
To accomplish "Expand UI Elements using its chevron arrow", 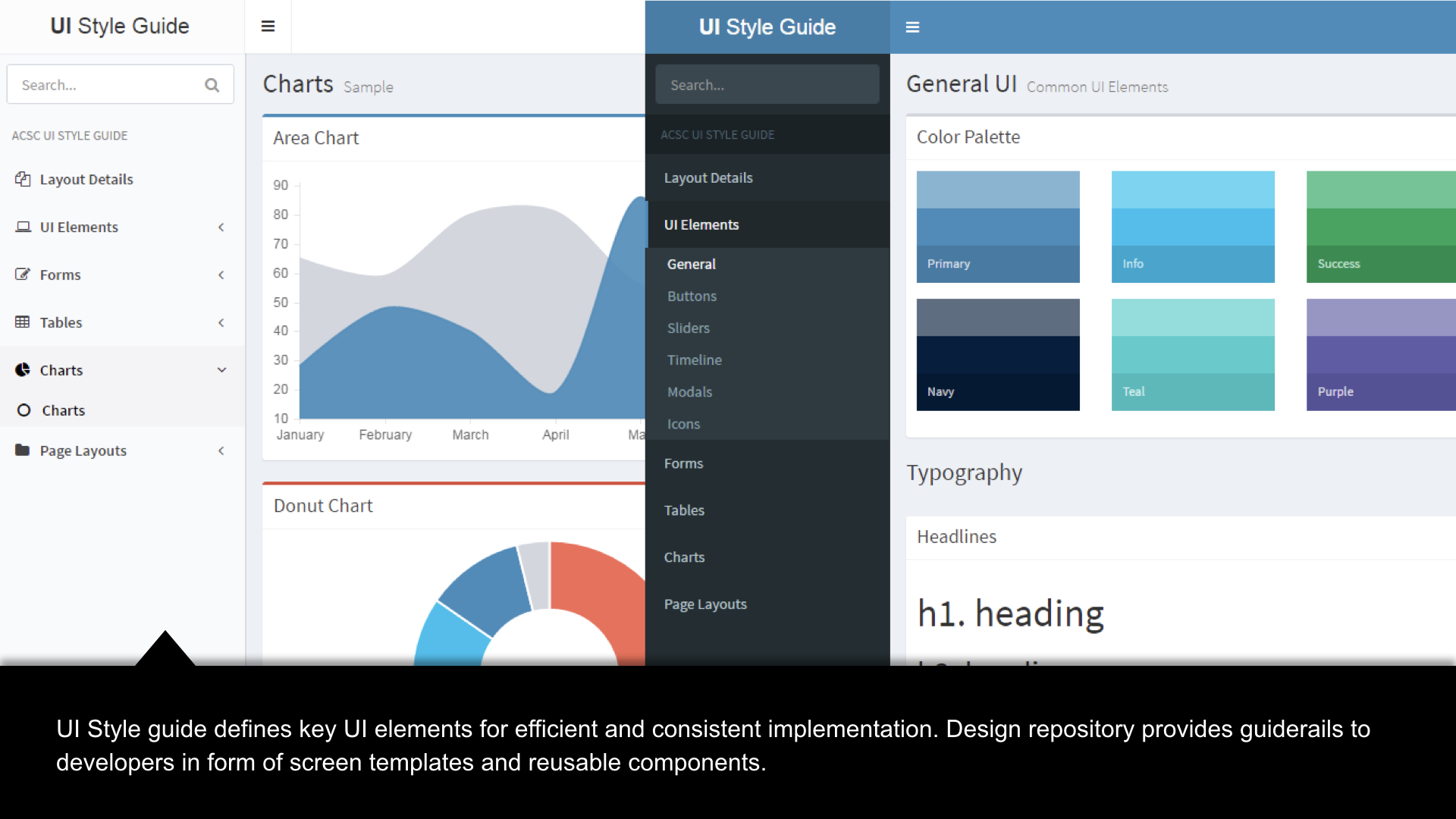I will point(221,227).
